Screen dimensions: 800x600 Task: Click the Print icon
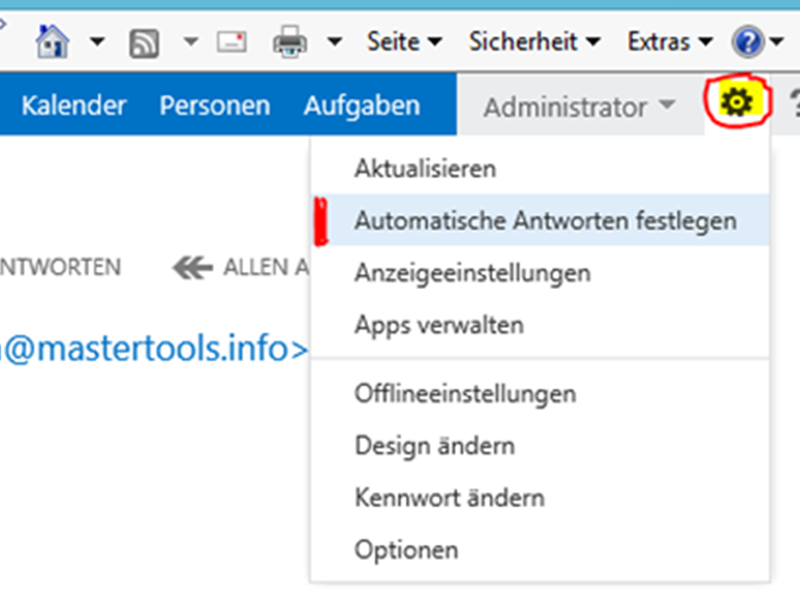click(291, 43)
